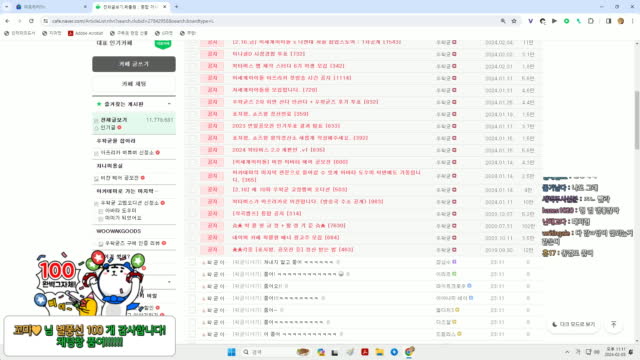The width and height of the screenshot is (640, 360).
Task: Show hidden tray icons chevron
Action: 567,352
